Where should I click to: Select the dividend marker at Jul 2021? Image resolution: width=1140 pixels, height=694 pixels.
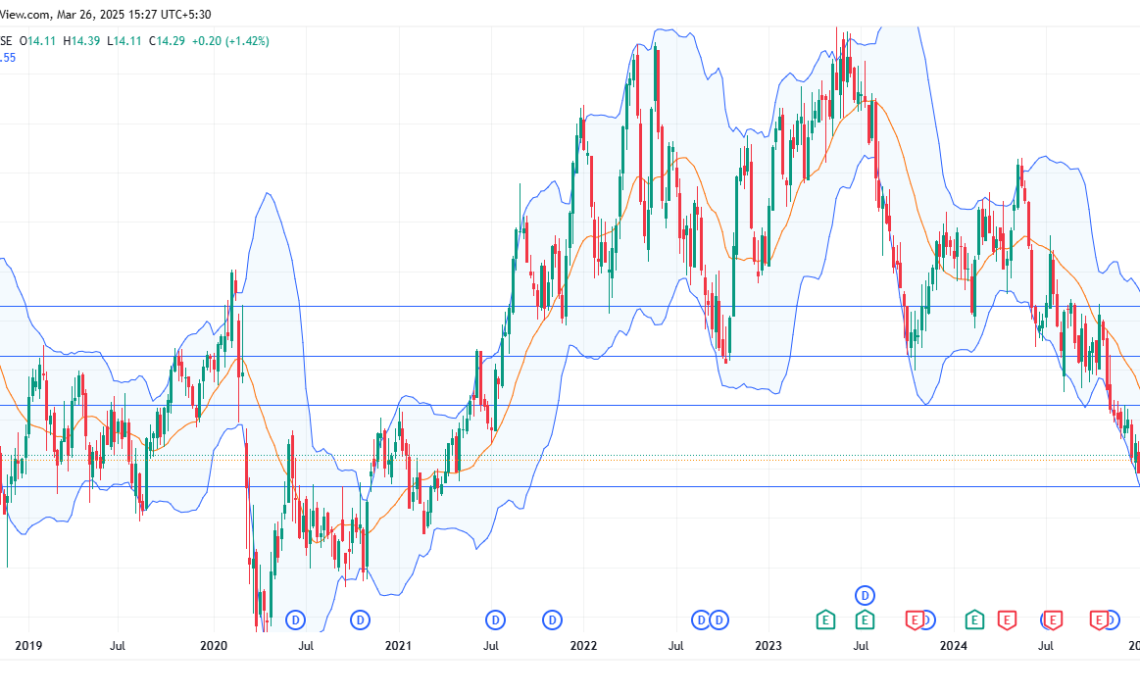[494, 620]
